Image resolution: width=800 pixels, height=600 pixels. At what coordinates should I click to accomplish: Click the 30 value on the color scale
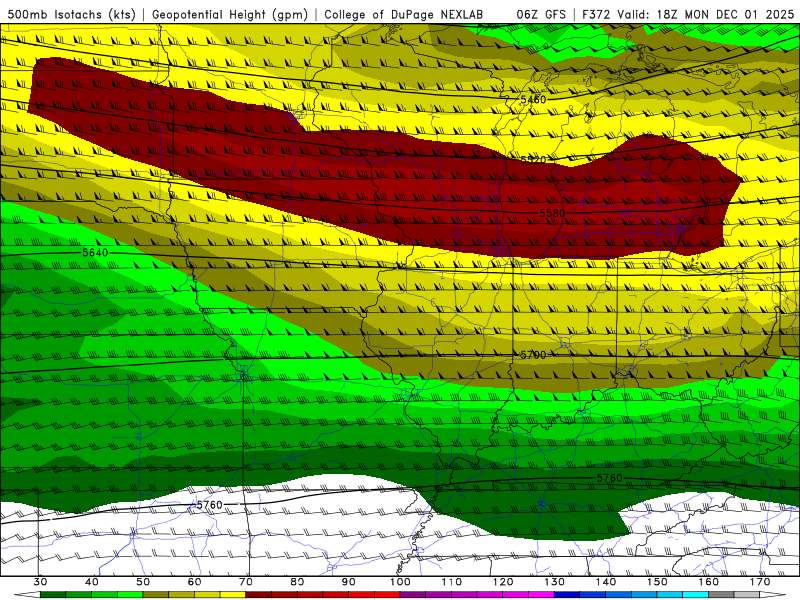pyautogui.click(x=40, y=582)
